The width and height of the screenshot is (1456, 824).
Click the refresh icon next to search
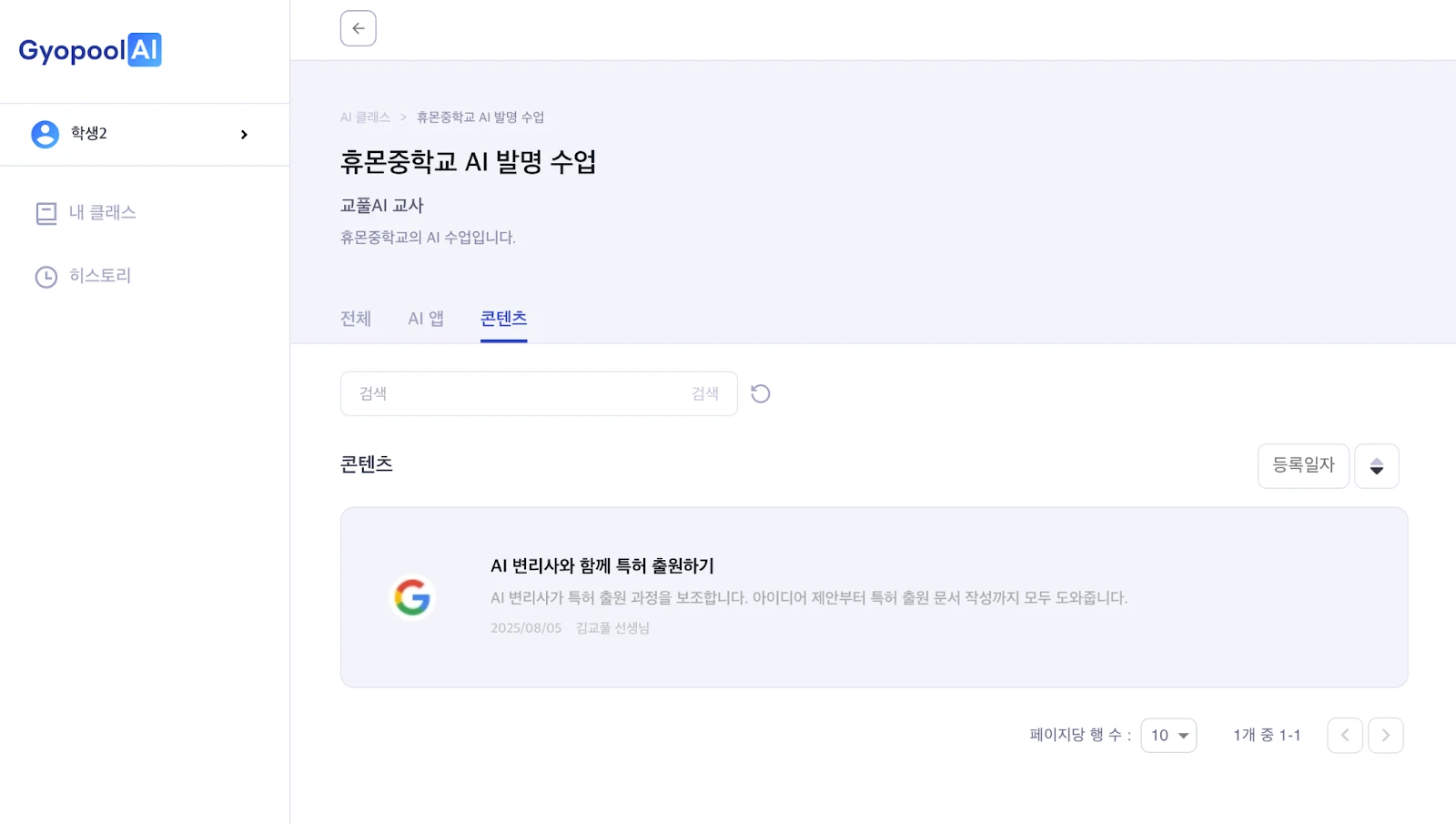coord(761,393)
